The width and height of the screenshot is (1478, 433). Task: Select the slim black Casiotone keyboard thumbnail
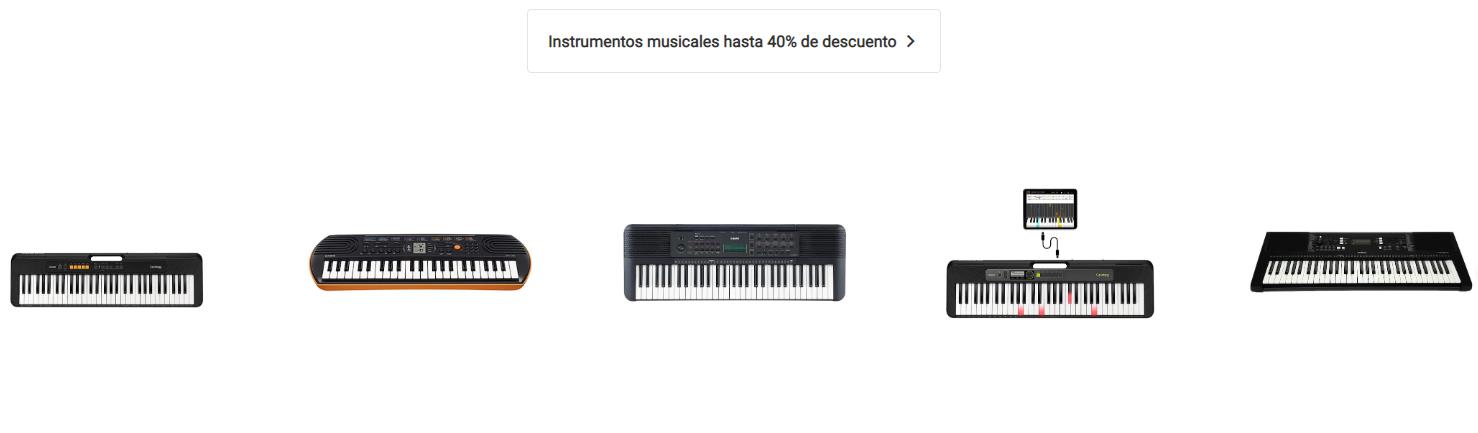pyautogui.click(x=106, y=279)
